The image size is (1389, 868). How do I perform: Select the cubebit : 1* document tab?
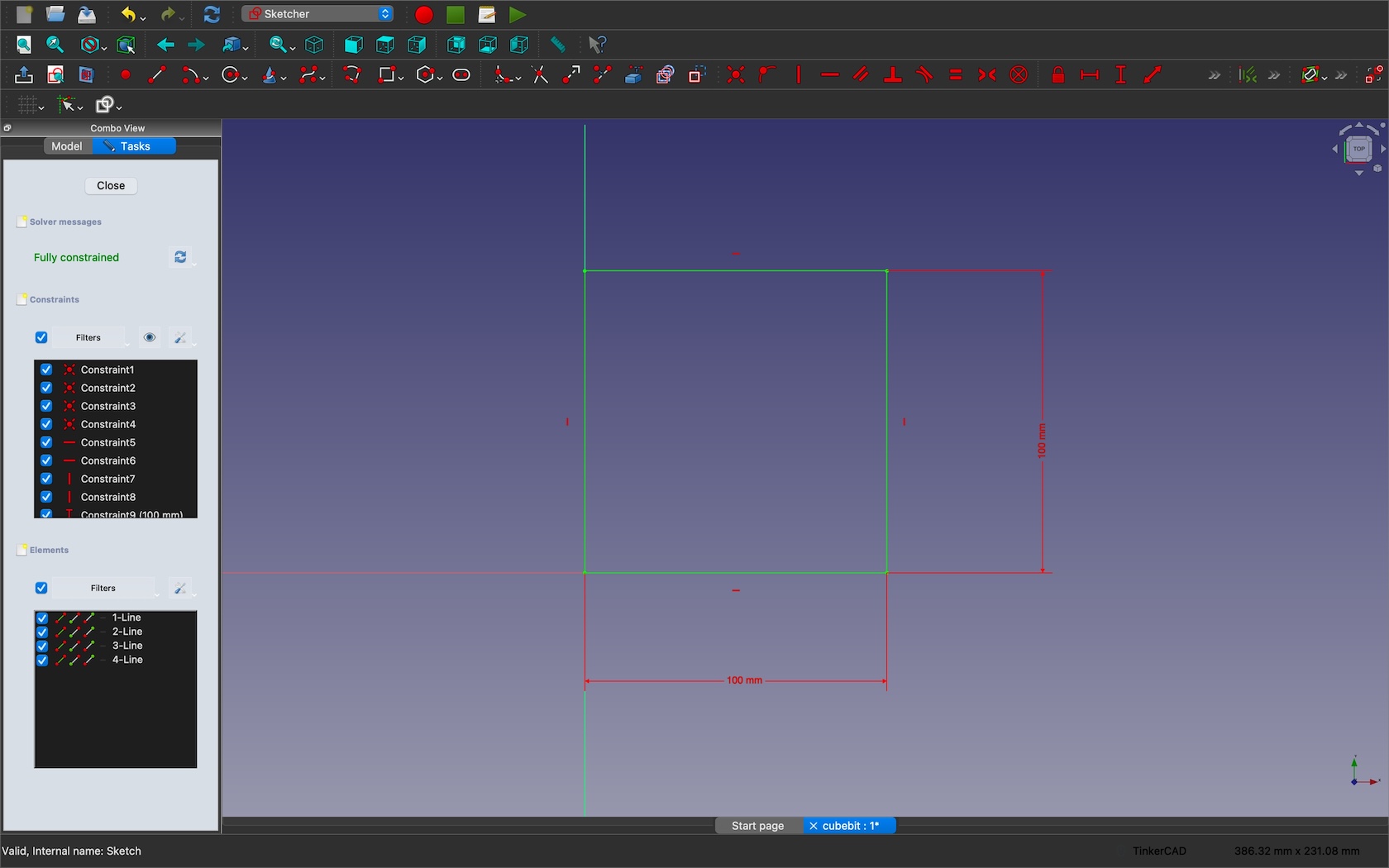[x=850, y=826]
